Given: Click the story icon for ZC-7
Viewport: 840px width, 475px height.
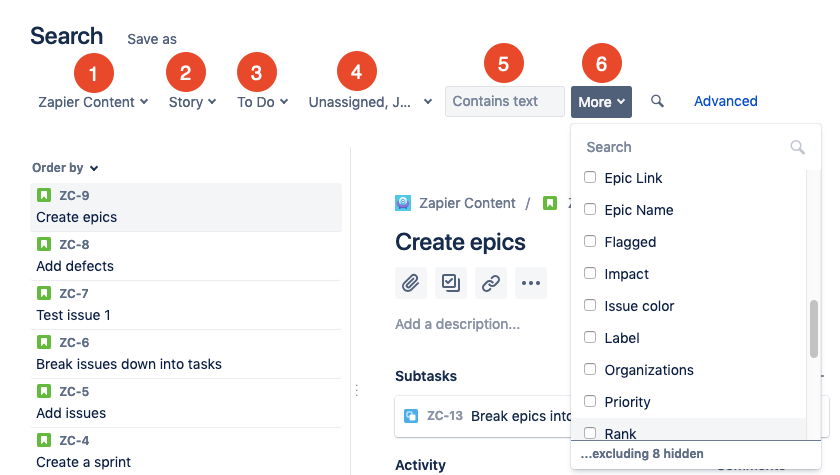Looking at the screenshot, I should tap(44, 293).
